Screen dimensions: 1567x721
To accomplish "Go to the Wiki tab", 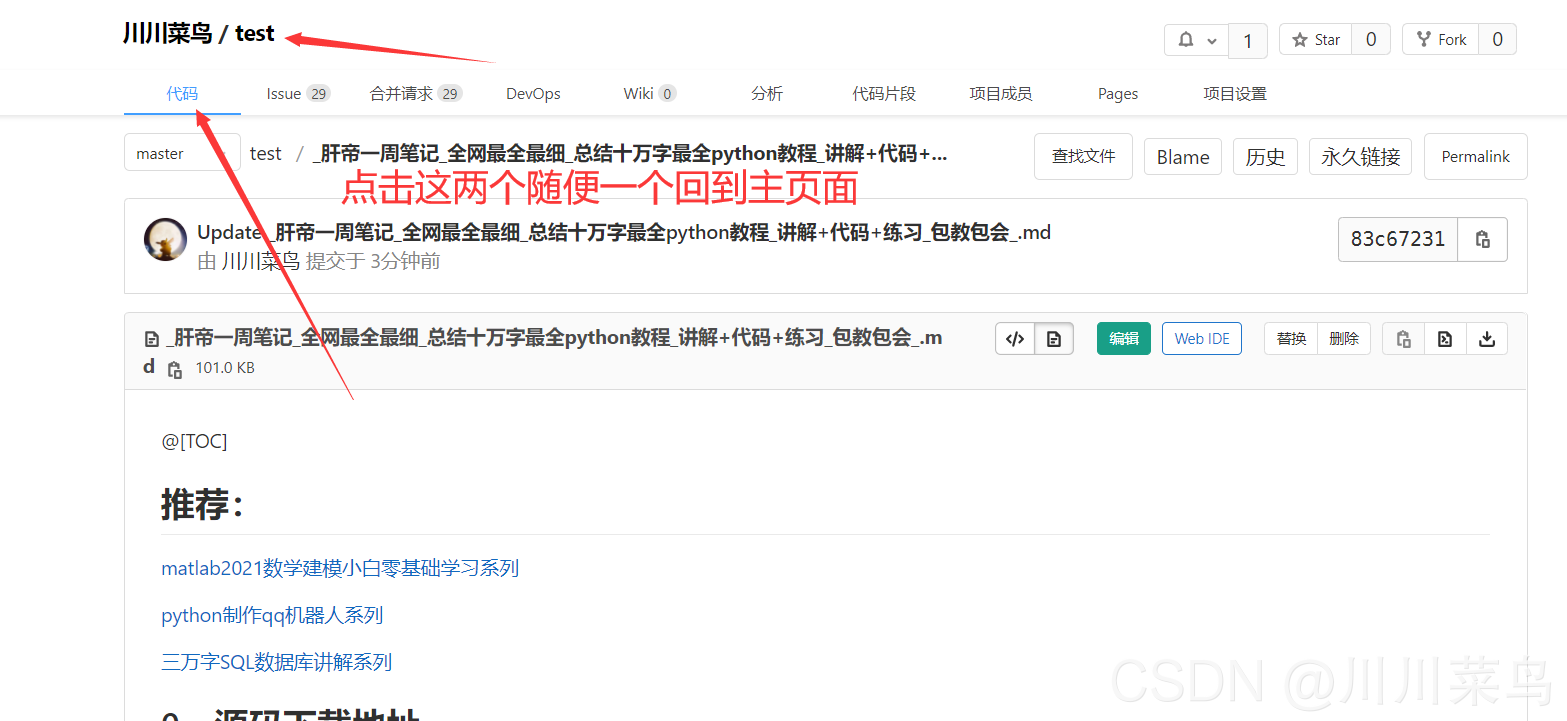I will [649, 94].
